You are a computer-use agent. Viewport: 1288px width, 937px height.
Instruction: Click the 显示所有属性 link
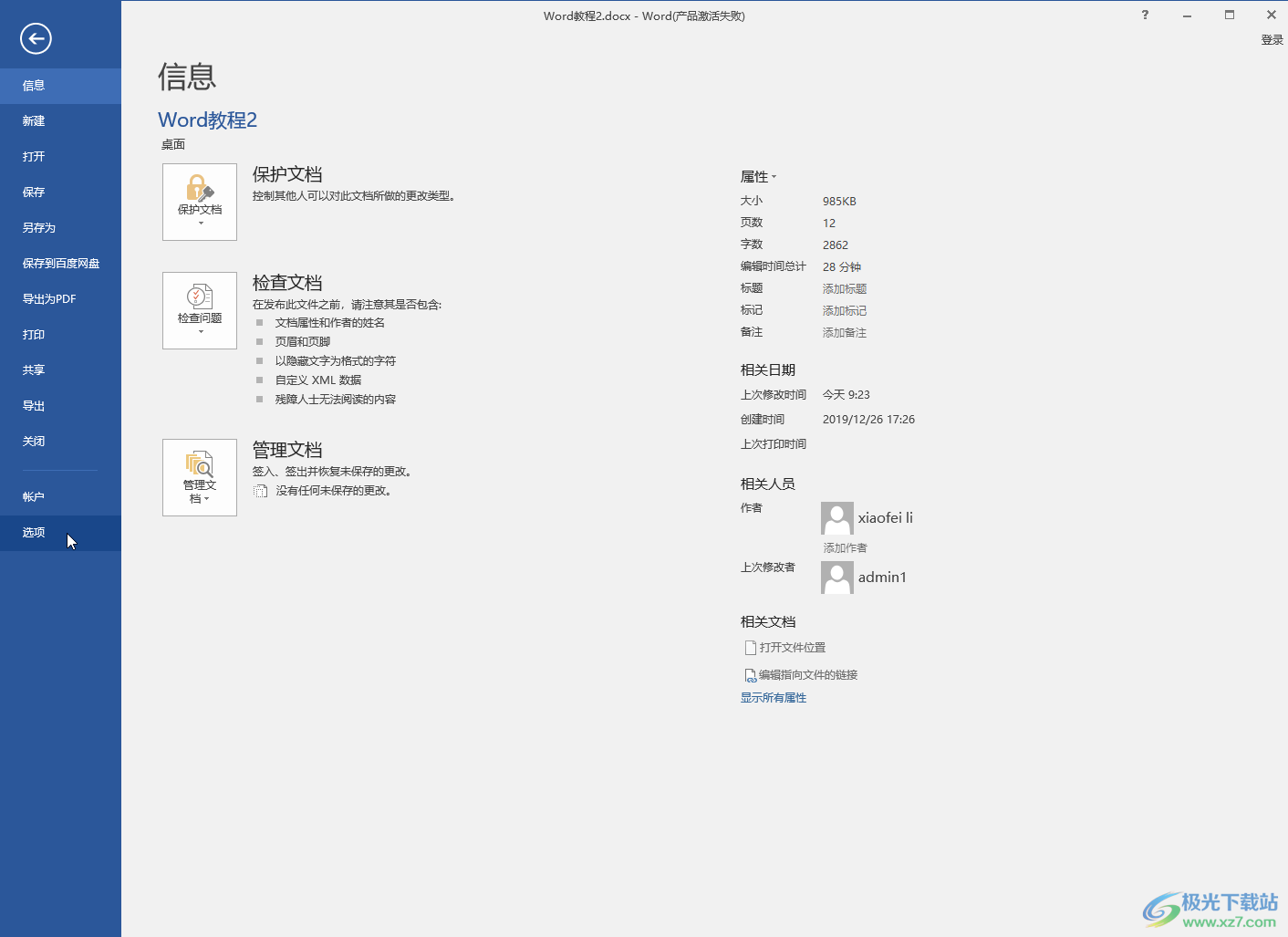(774, 698)
